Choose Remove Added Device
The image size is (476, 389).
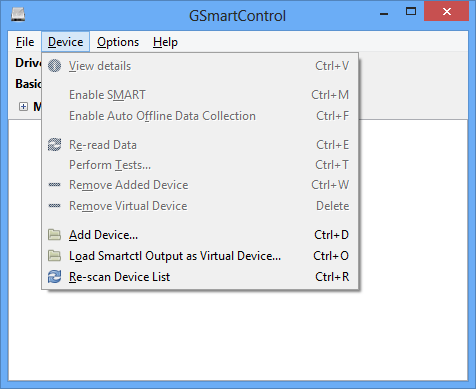coord(200,185)
